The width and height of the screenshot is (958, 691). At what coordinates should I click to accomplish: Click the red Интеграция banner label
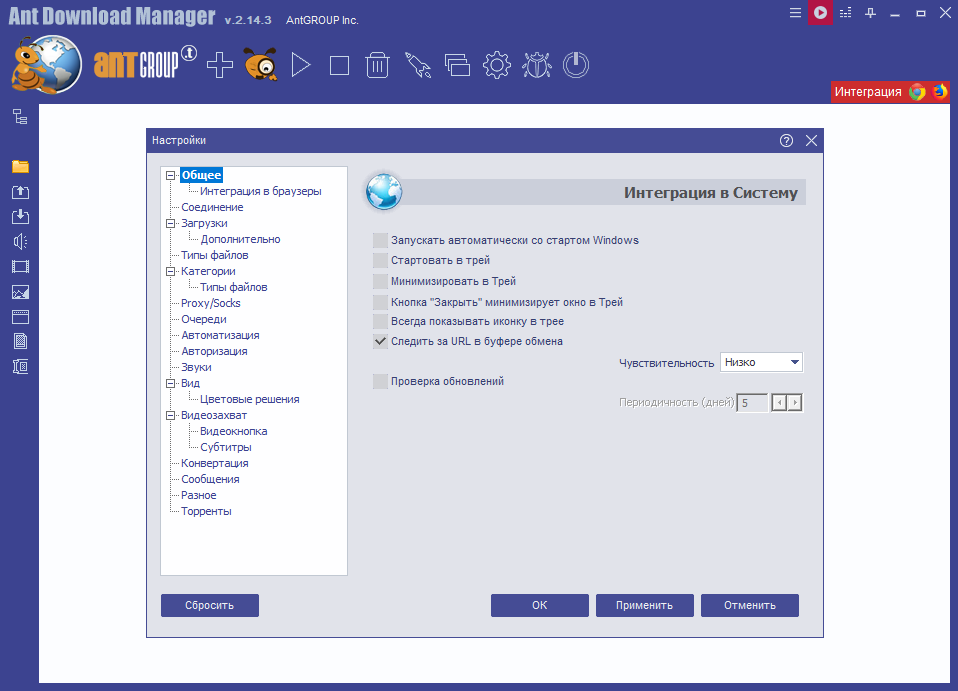tap(868, 92)
